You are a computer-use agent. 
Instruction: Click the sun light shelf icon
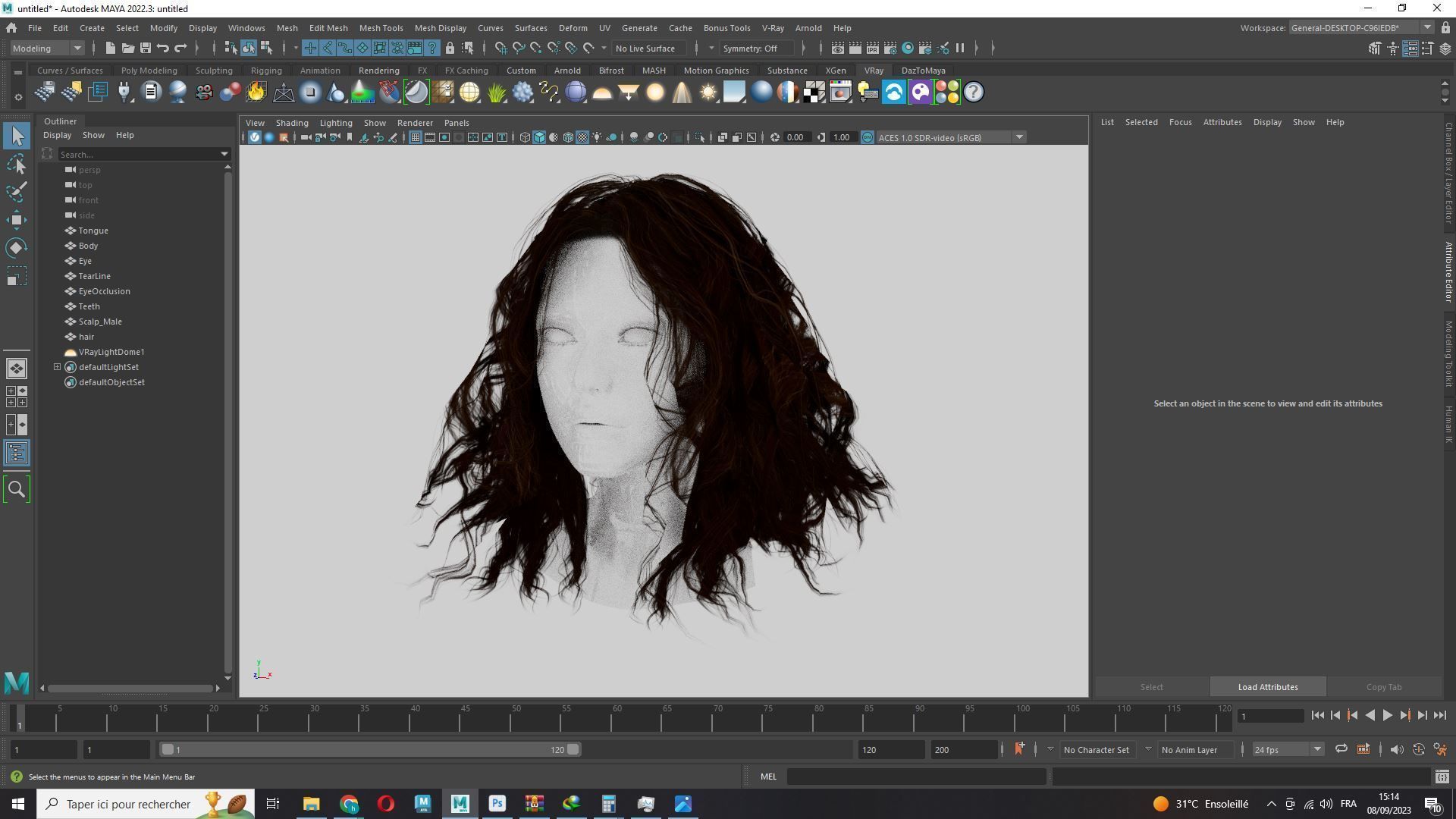pyautogui.click(x=708, y=93)
